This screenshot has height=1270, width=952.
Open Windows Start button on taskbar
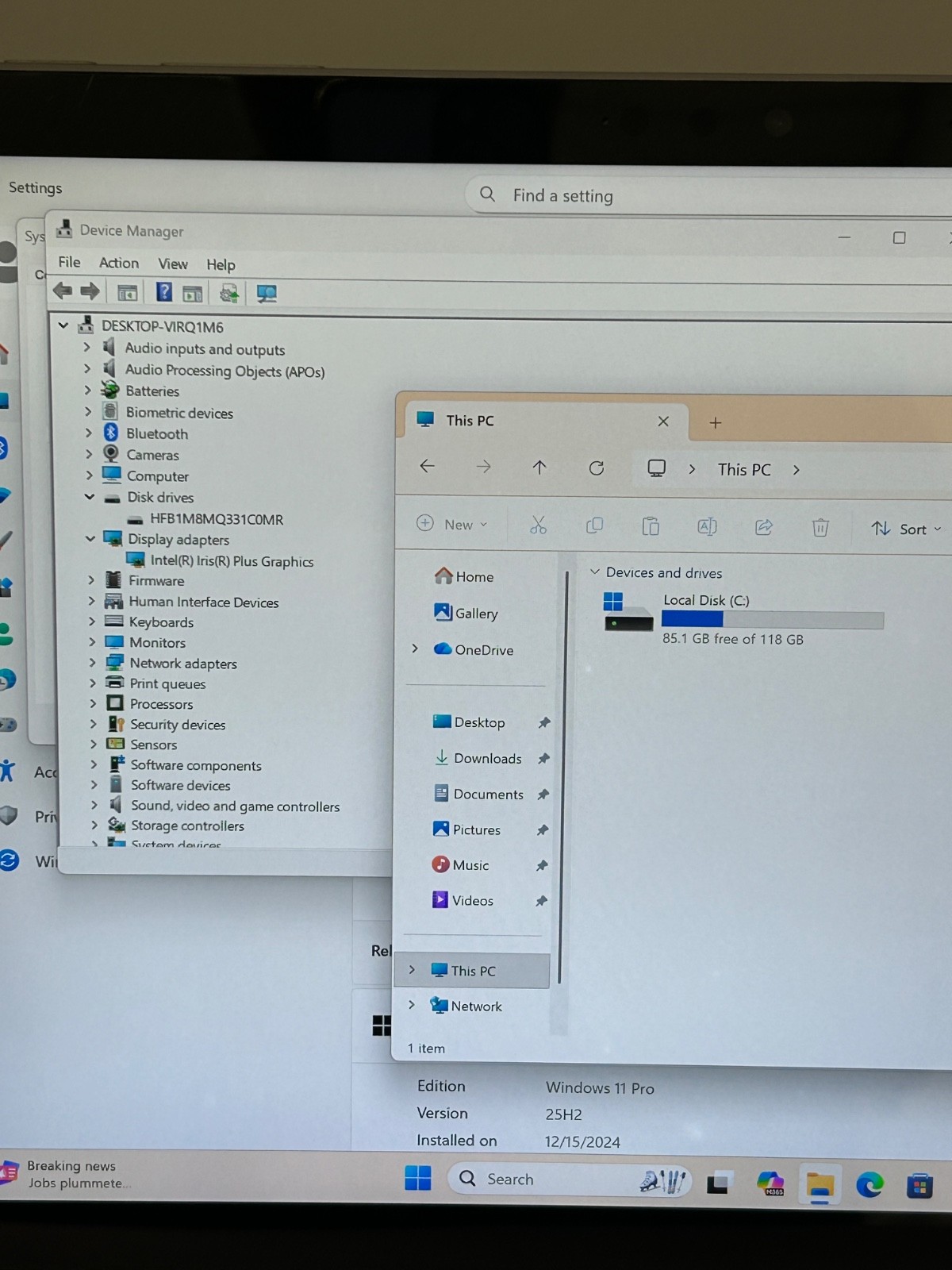418,1178
